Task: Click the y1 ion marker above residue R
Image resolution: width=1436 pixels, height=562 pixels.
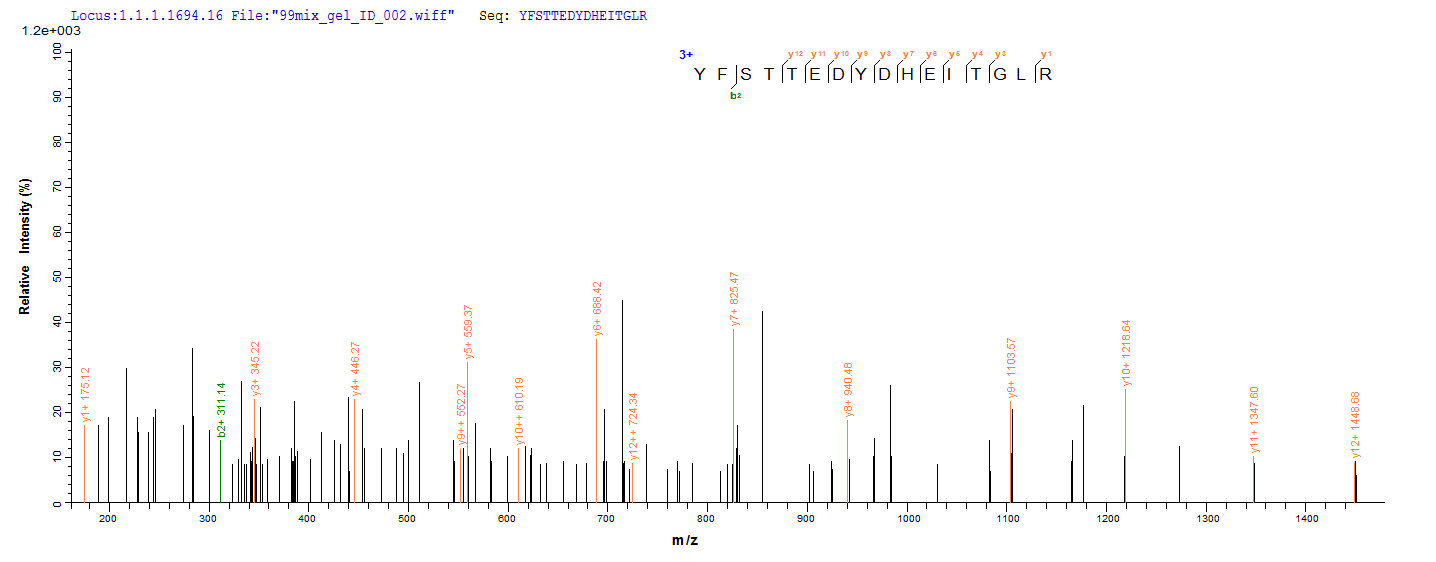Action: tap(1046, 55)
